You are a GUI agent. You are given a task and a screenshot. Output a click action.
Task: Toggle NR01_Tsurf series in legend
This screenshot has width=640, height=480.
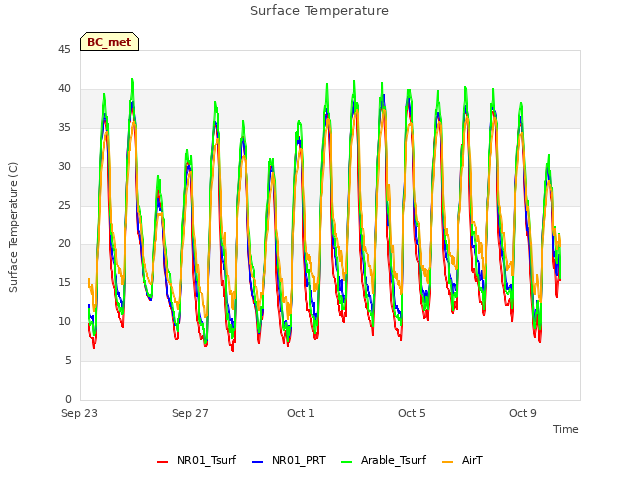[196, 460]
